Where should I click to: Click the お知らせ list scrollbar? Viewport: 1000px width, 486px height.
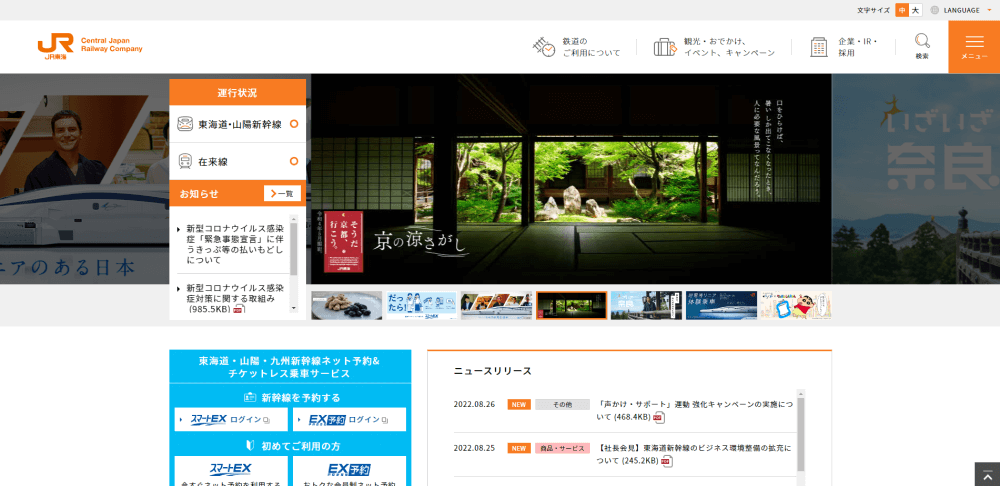tap(293, 249)
